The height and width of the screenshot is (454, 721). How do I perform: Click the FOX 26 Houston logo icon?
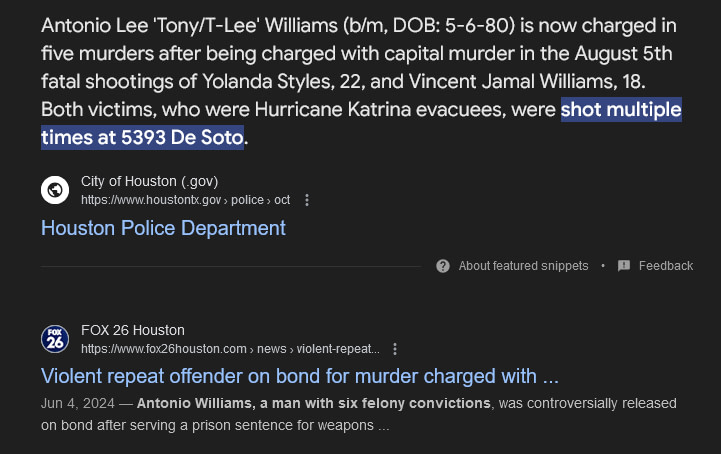55,339
